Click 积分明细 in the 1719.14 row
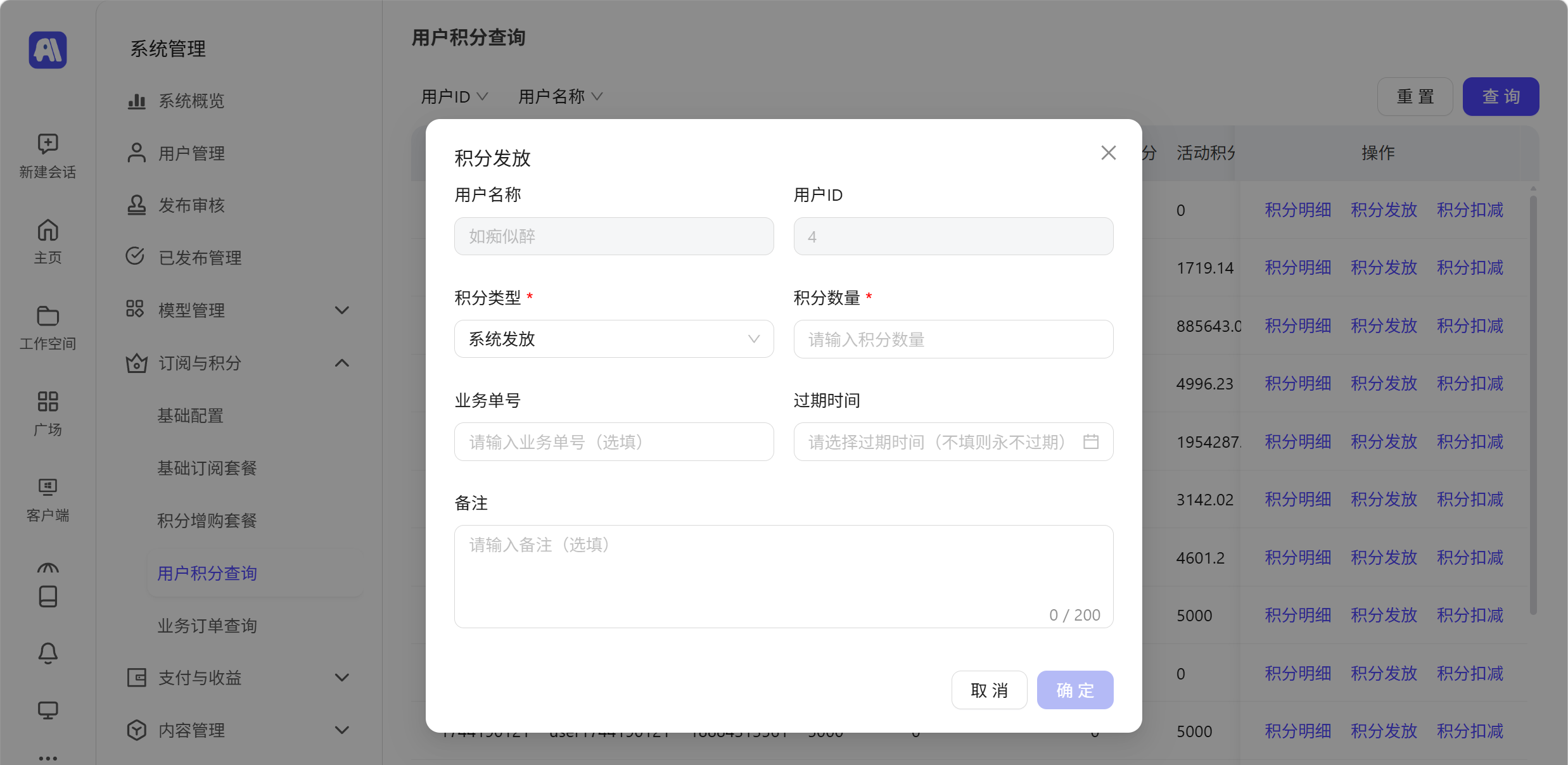 click(1297, 267)
